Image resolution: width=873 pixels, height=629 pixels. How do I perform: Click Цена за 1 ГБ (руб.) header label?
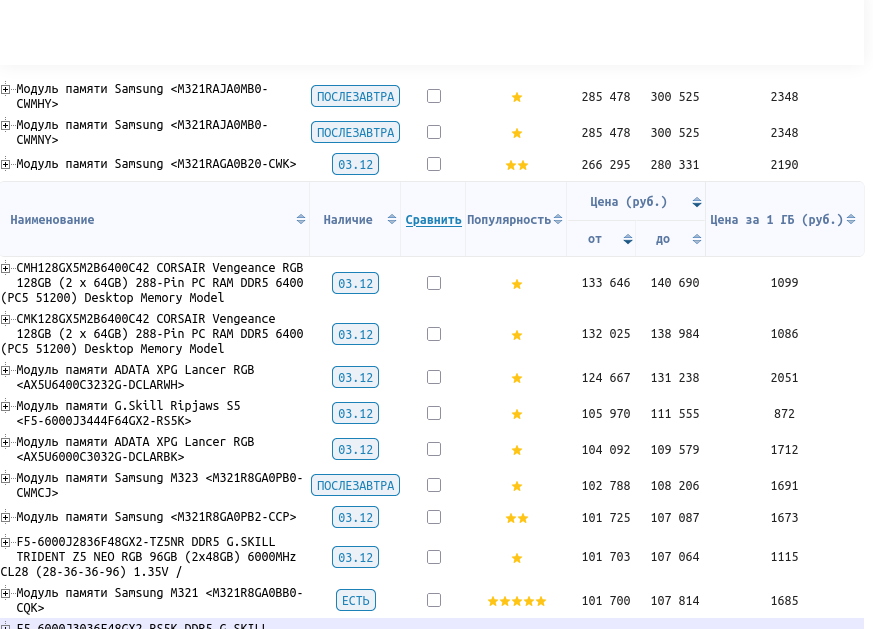point(777,220)
